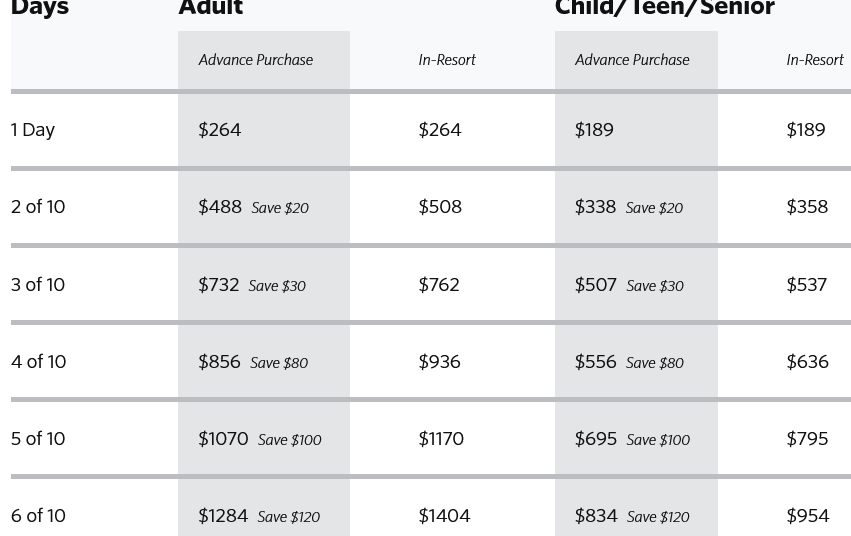Click the 4 of 10 row label
Viewport: 851px width, 536px height.
tap(39, 362)
